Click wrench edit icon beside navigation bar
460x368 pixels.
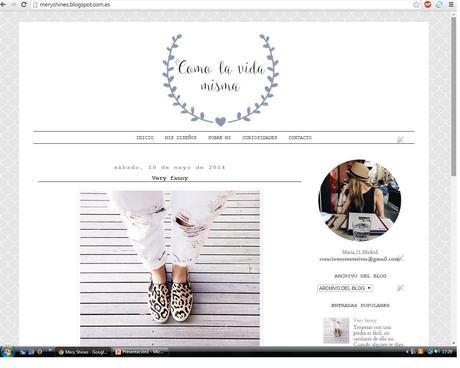click(x=400, y=140)
